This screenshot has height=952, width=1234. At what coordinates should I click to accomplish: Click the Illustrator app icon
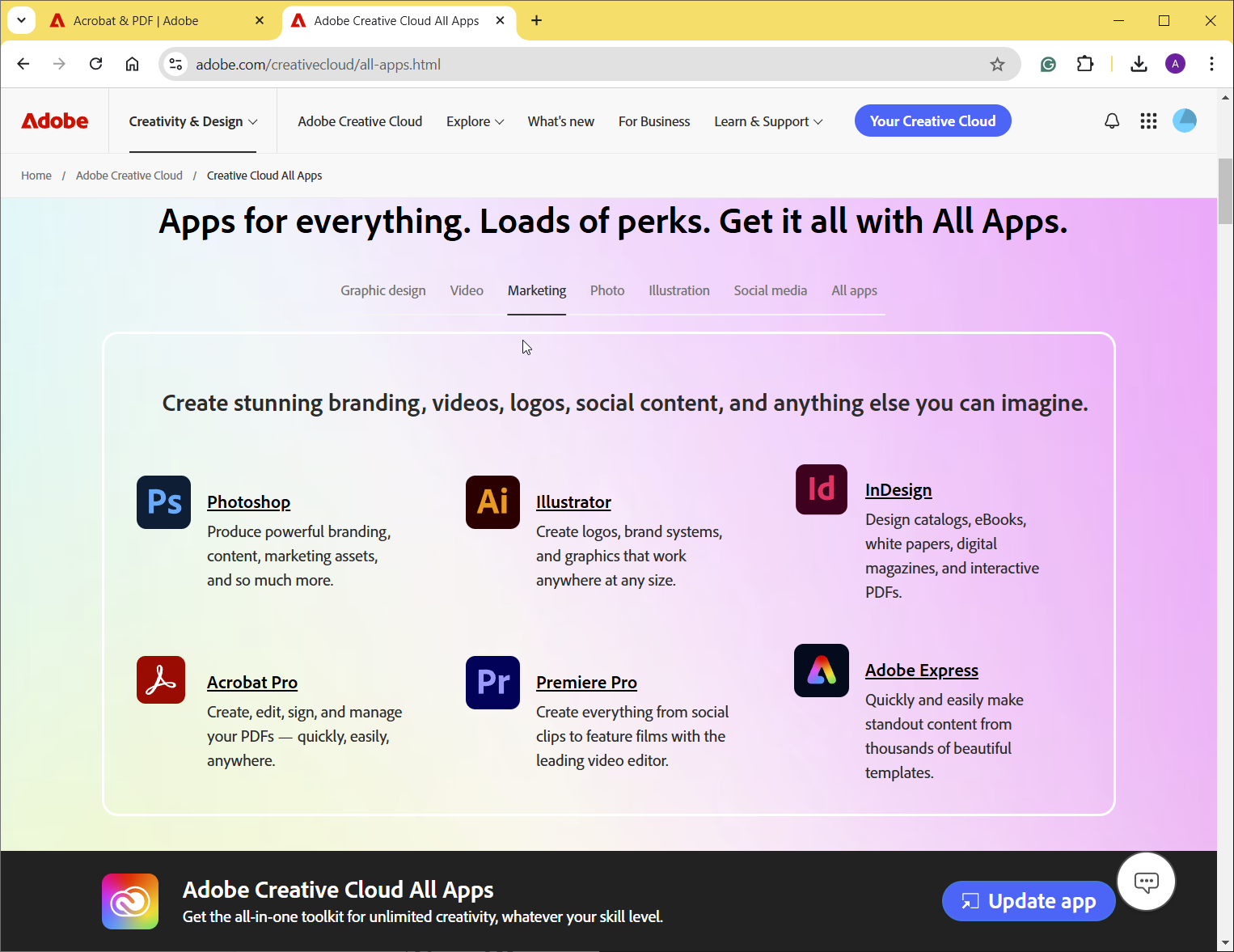pyautogui.click(x=492, y=501)
